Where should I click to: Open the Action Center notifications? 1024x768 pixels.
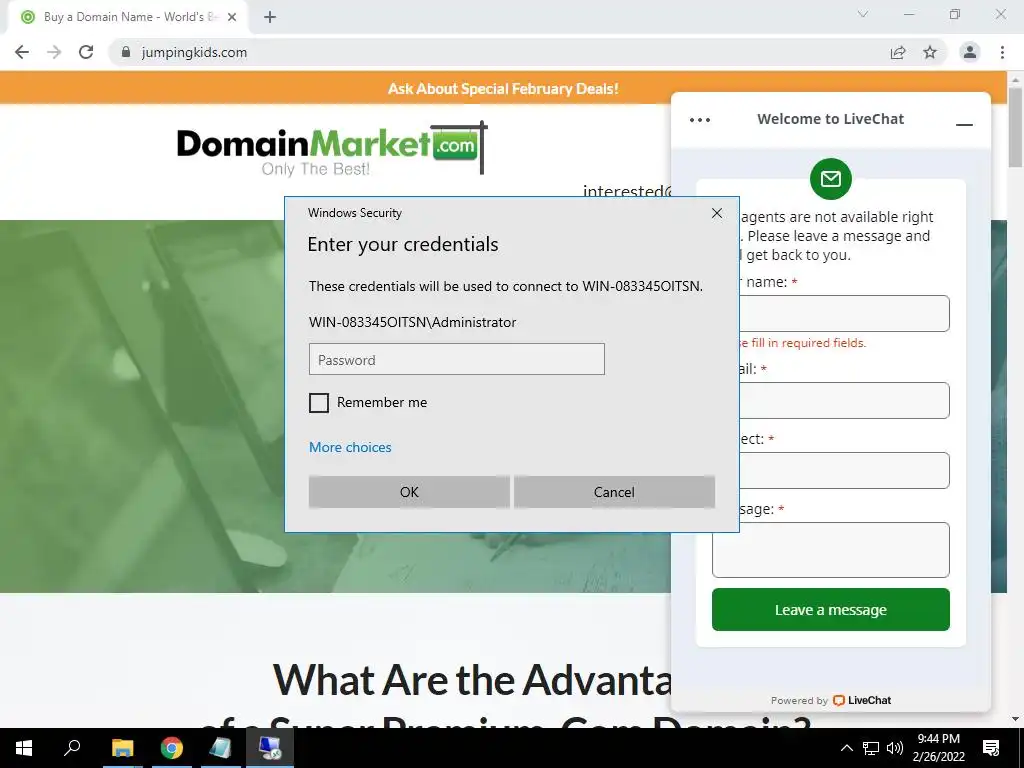pyautogui.click(x=991, y=748)
